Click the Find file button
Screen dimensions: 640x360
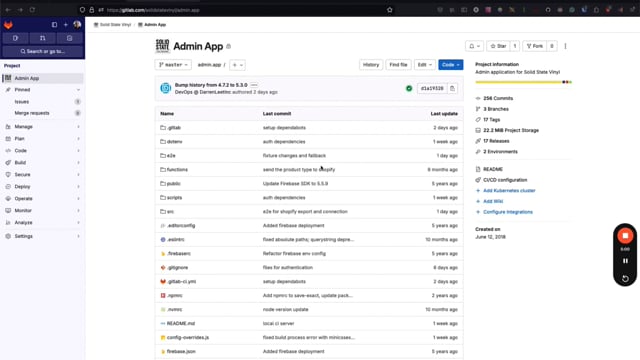[x=398, y=65]
